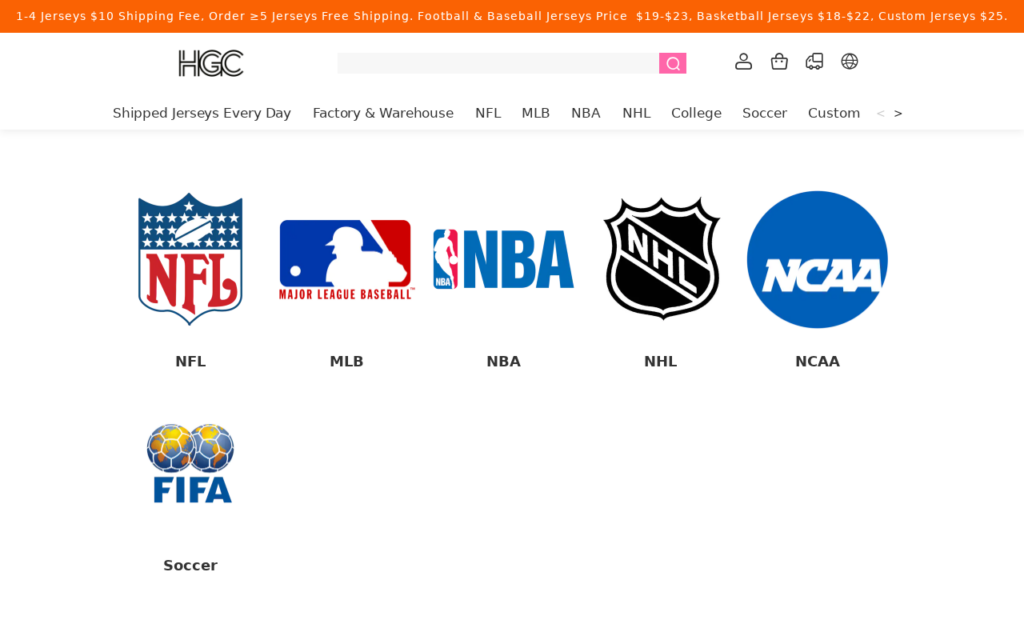This screenshot has width=1024, height=640.
Task: Click the left arrow in the navigation menu
Action: coord(880,114)
